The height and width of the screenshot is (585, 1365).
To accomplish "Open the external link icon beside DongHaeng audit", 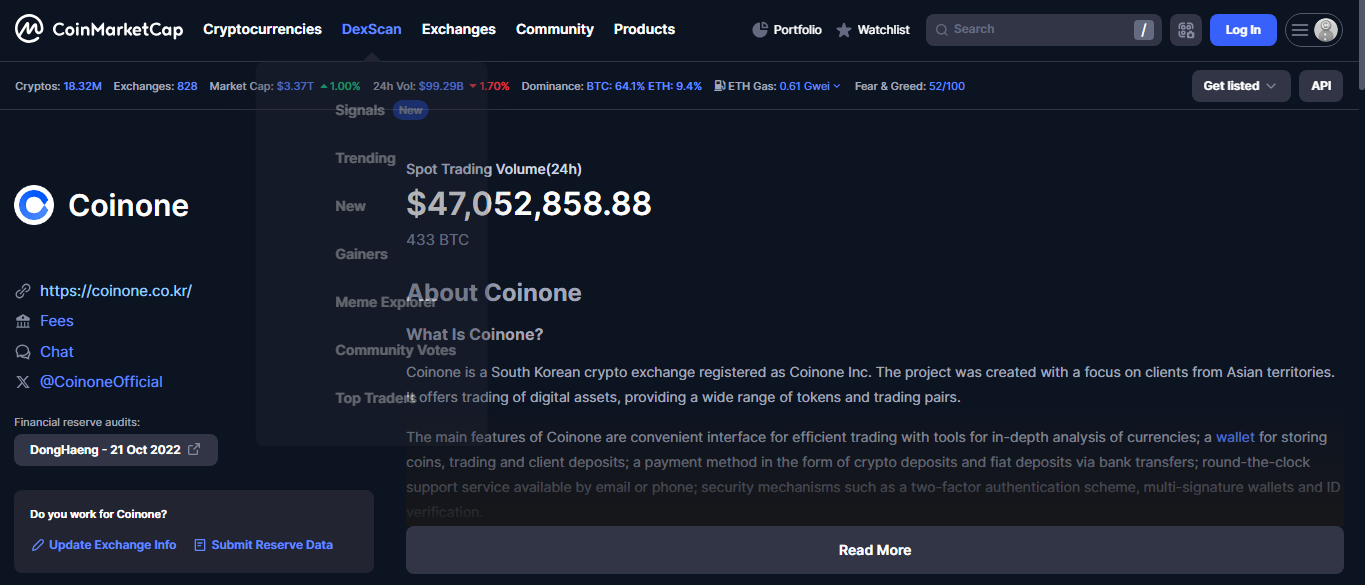I will coord(194,450).
